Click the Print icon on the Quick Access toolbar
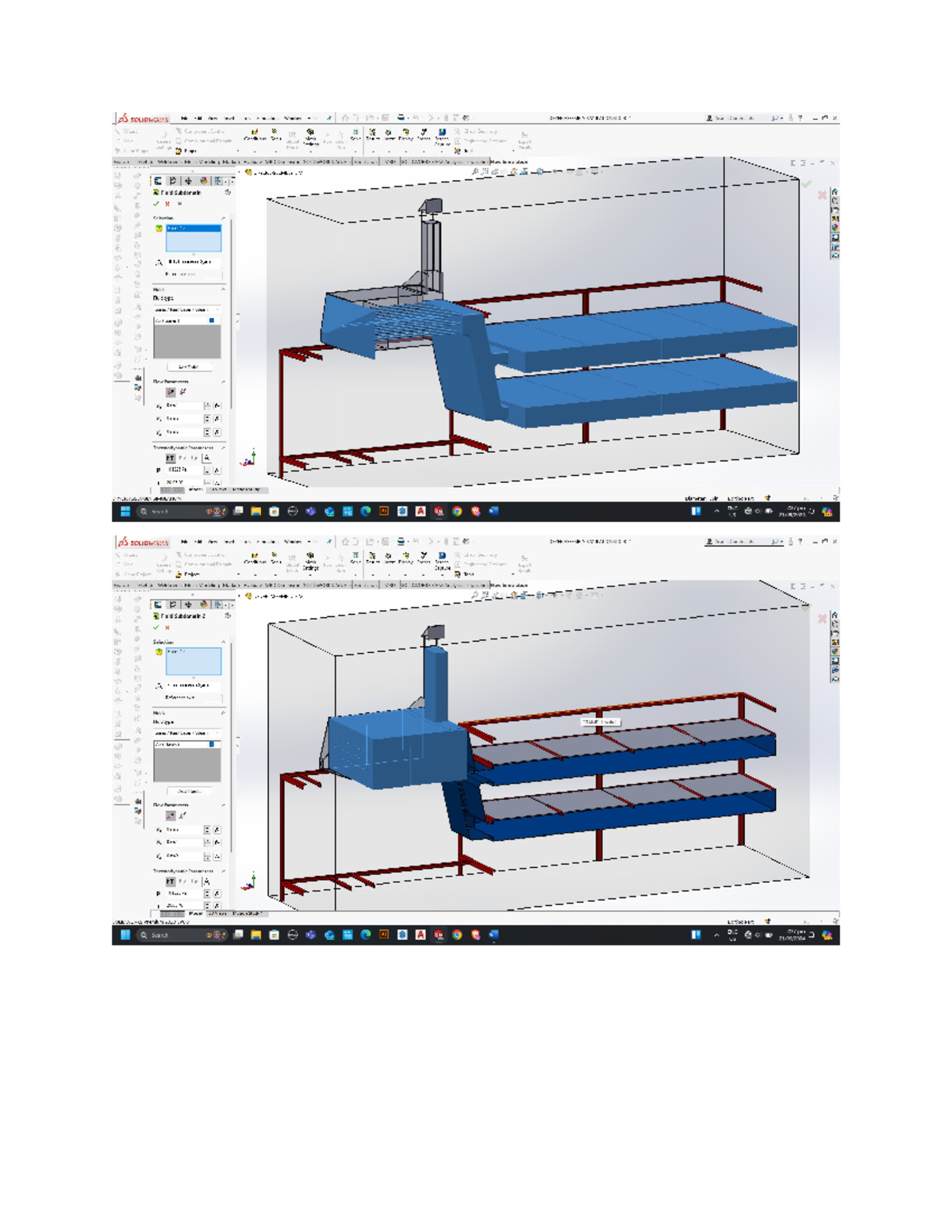 click(x=401, y=117)
